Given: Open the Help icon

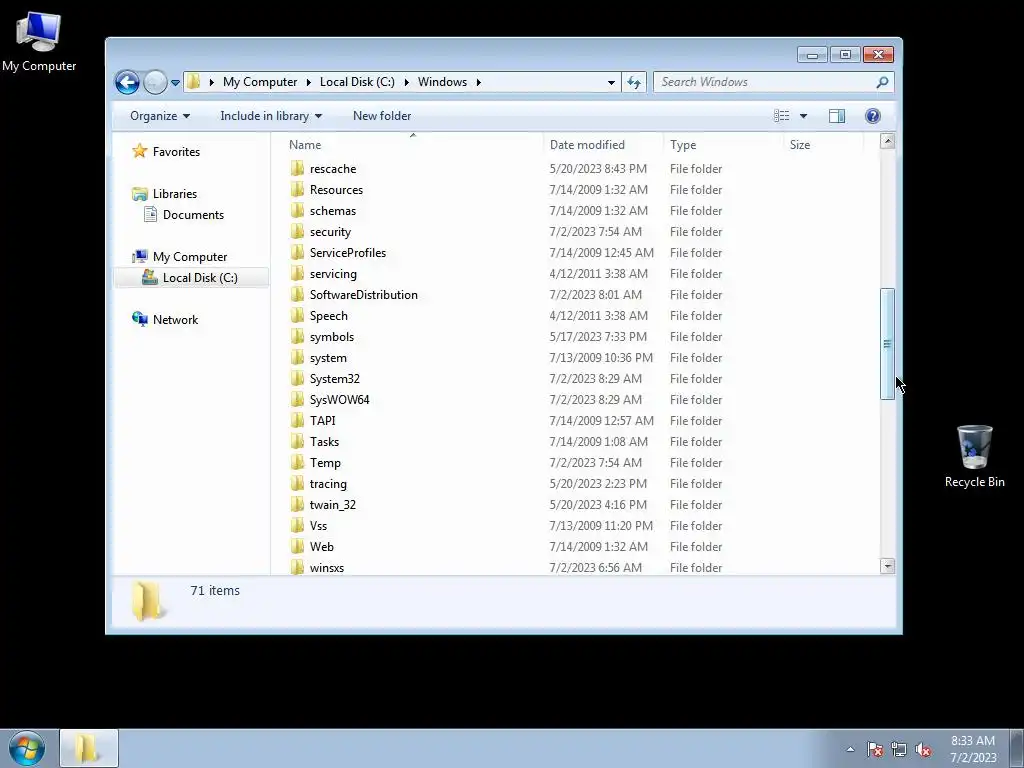Looking at the screenshot, I should (x=872, y=116).
